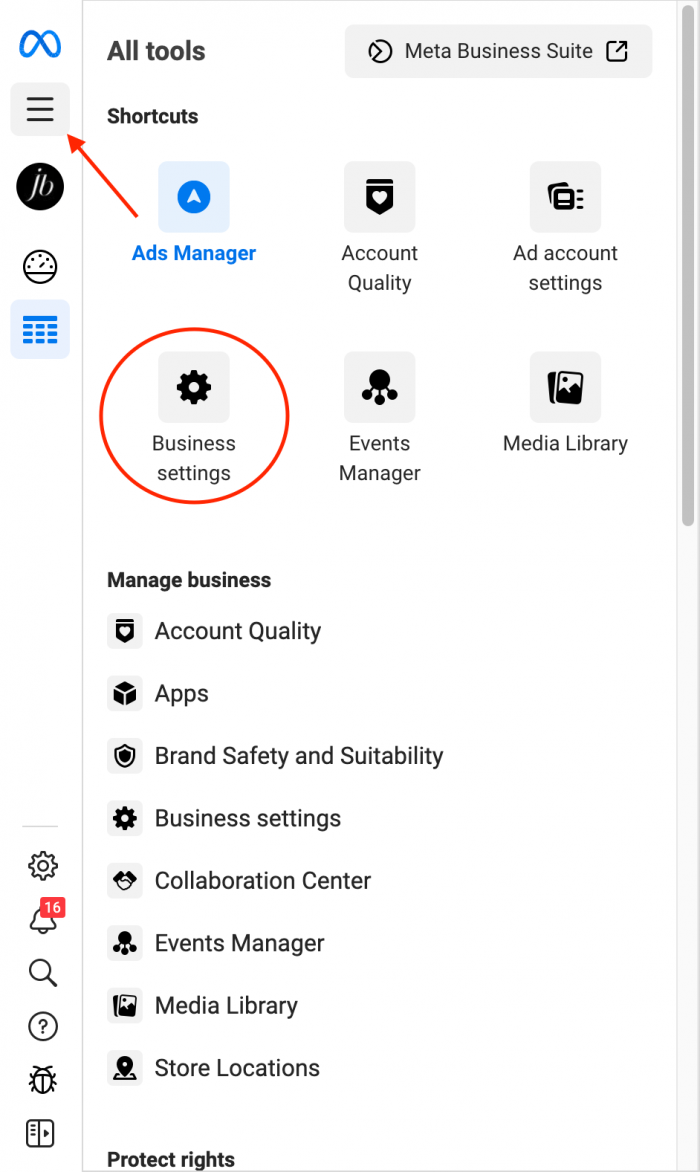This screenshot has width=700, height=1172.
Task: Select the Campaigns table grid icon
Action: click(40, 330)
